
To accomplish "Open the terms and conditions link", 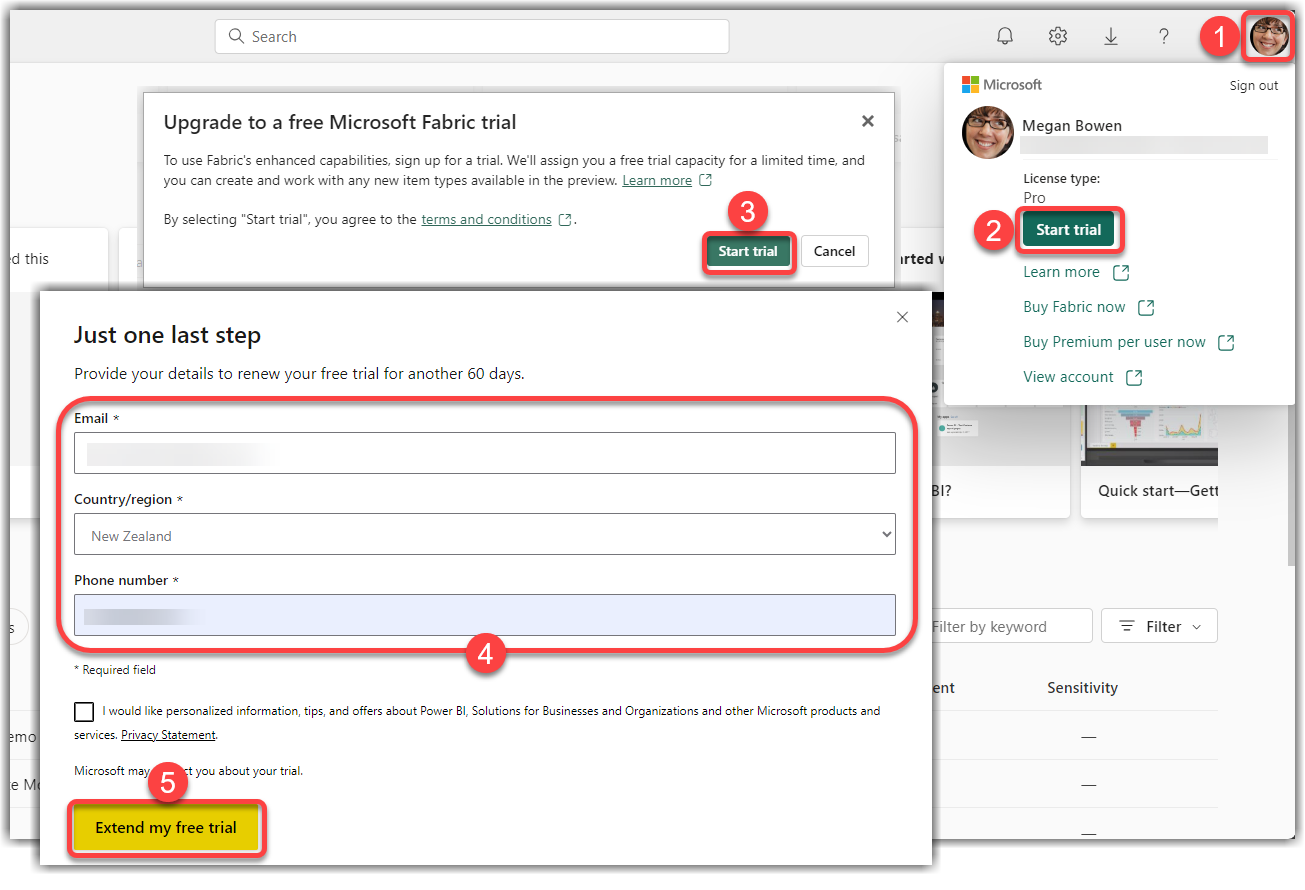I will point(486,220).
